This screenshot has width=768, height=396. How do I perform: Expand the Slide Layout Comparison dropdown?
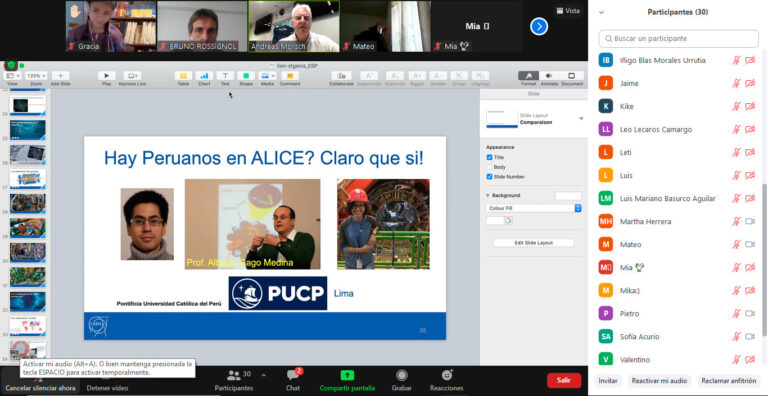(x=581, y=119)
